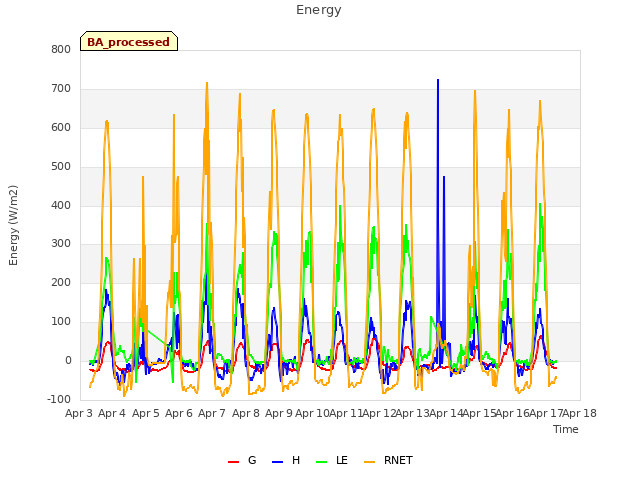Click the 600 y-axis tick value
The width and height of the screenshot is (640, 480).
coord(61,127)
